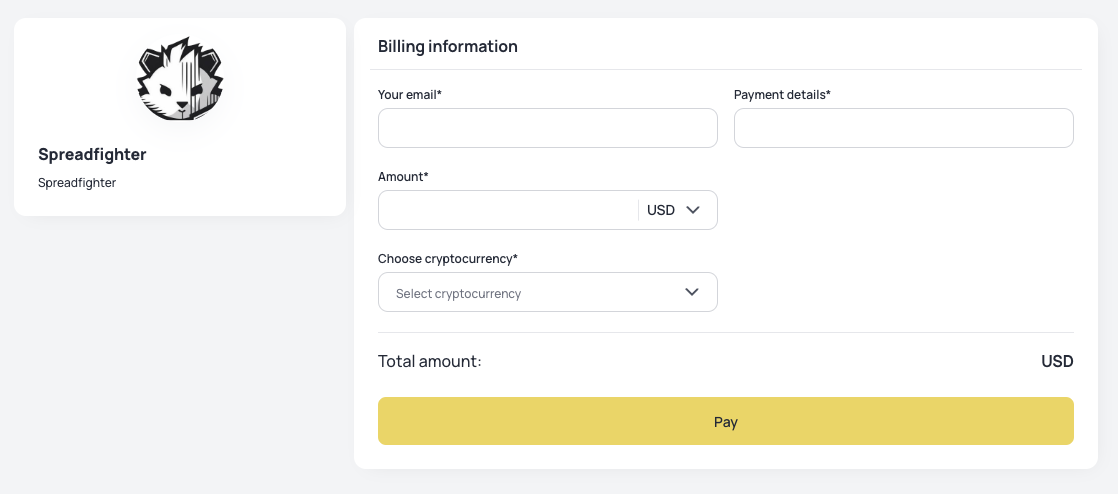Click the small Spreadfighter description text
Viewport: 1118px width, 494px height.
tap(77, 183)
